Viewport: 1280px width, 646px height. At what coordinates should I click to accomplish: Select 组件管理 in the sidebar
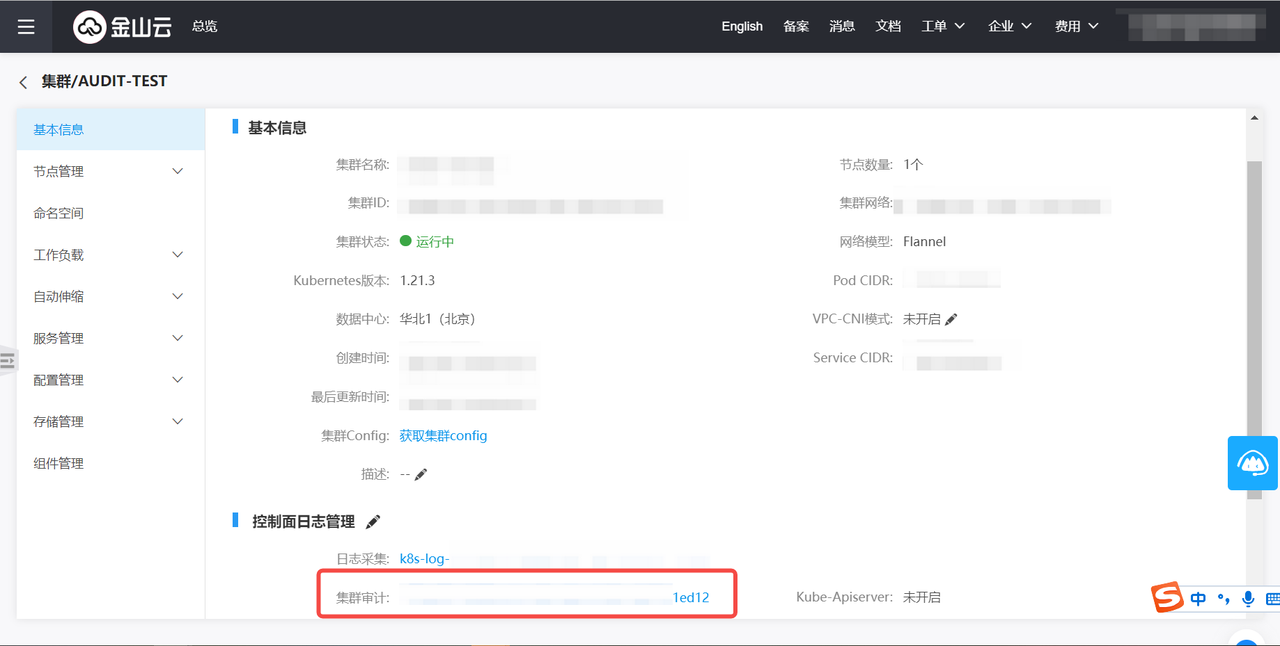[x=59, y=464]
